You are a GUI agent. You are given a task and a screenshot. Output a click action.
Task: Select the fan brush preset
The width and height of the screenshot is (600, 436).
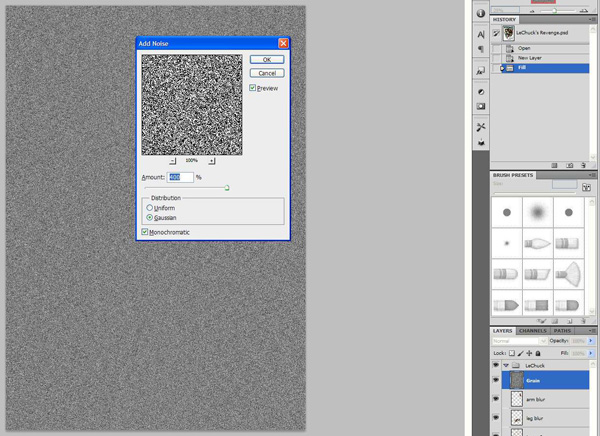click(x=569, y=274)
